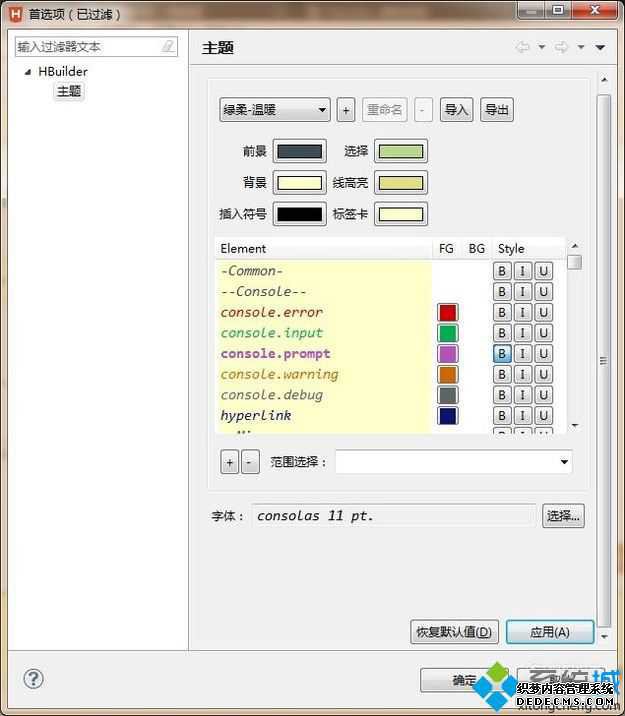Pick the console.debug FG gray swatch
This screenshot has height=716, width=625.
[x=447, y=395]
